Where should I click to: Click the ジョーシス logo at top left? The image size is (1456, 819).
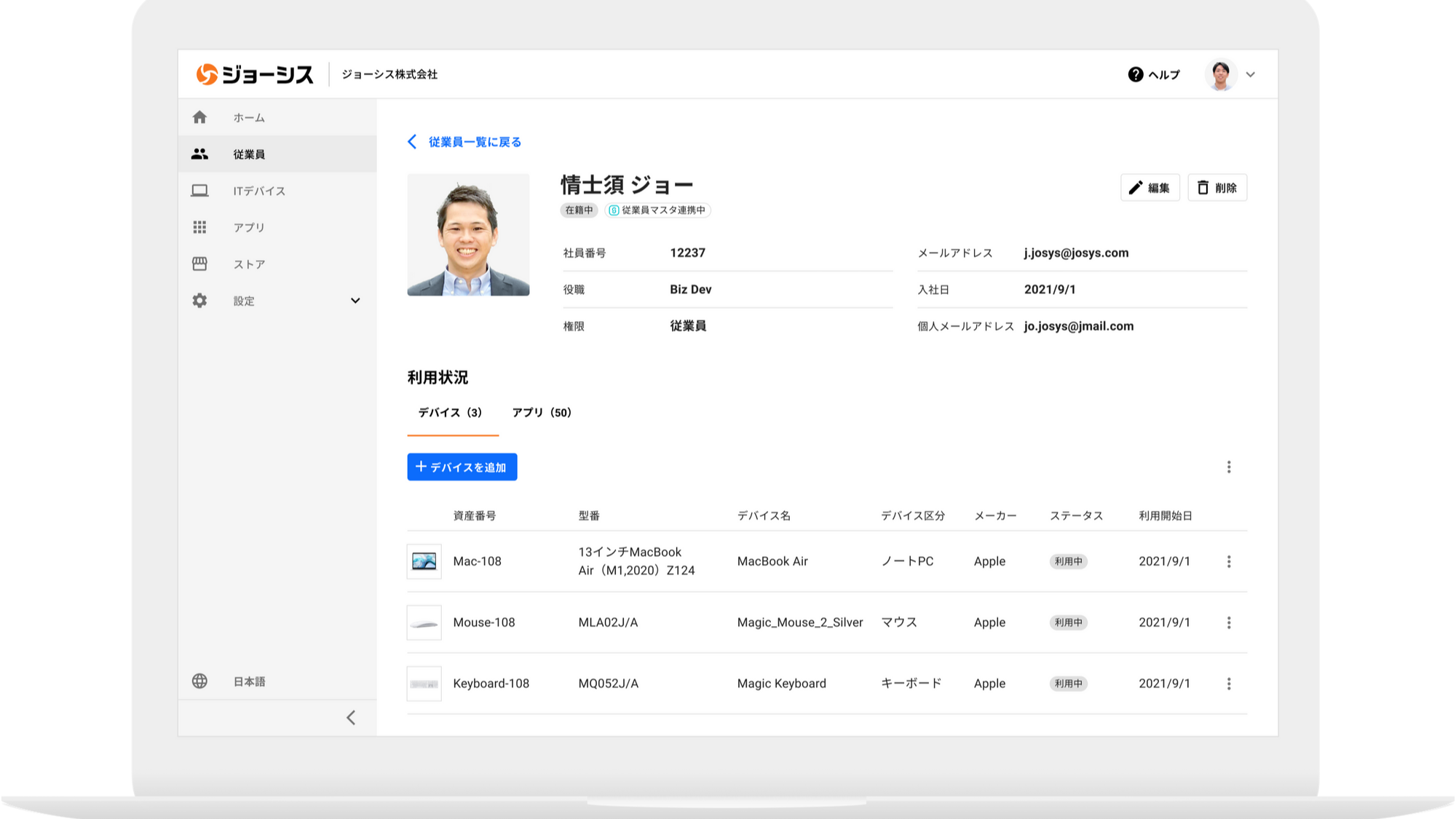(x=255, y=74)
